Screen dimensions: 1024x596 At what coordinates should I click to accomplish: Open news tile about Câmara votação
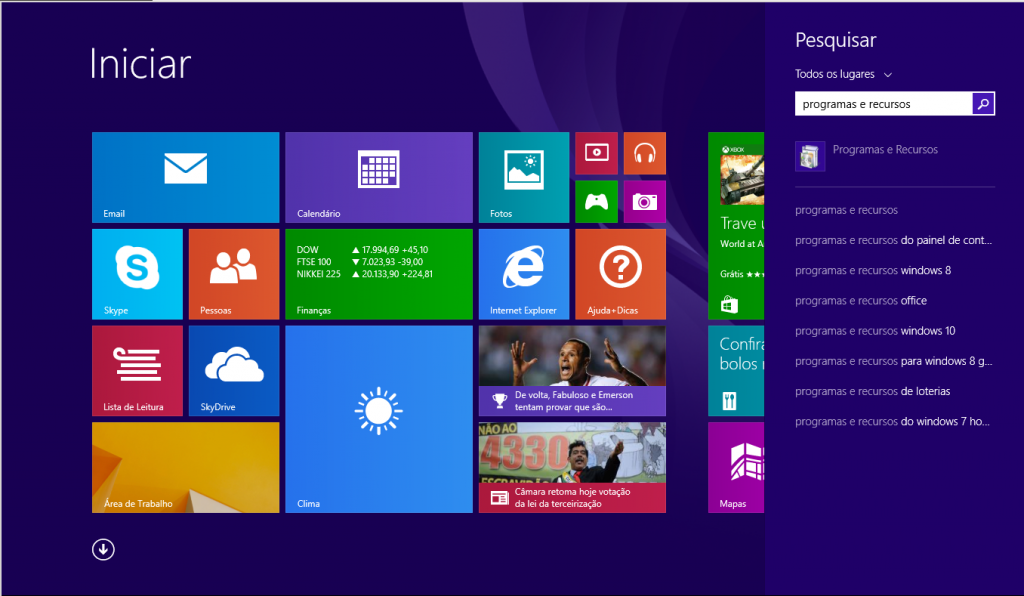tap(572, 467)
